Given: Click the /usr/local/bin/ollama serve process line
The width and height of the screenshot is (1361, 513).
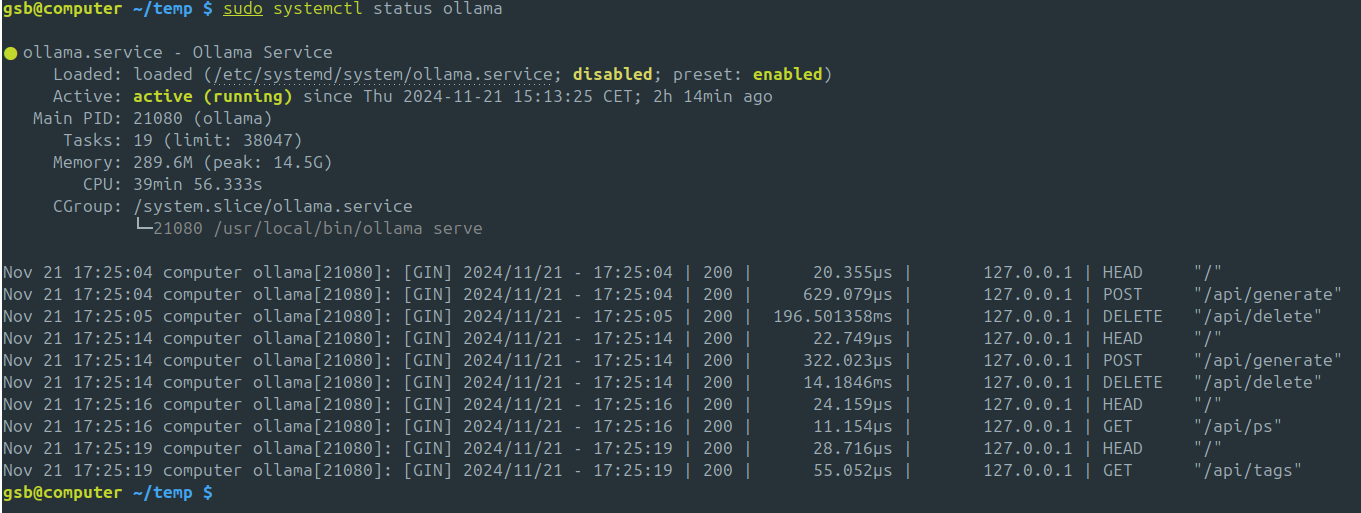Looking at the screenshot, I should (317, 229).
